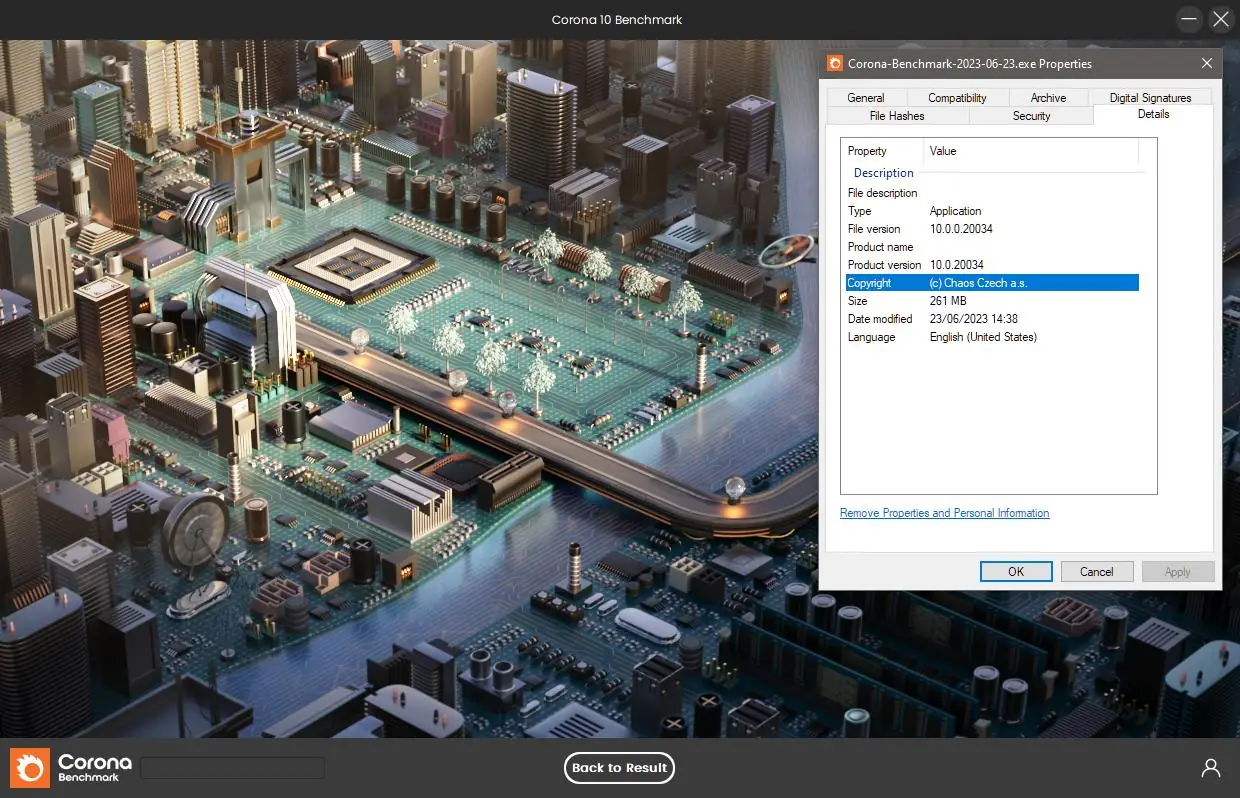
Task: Click the Cancel button
Action: pos(1096,572)
